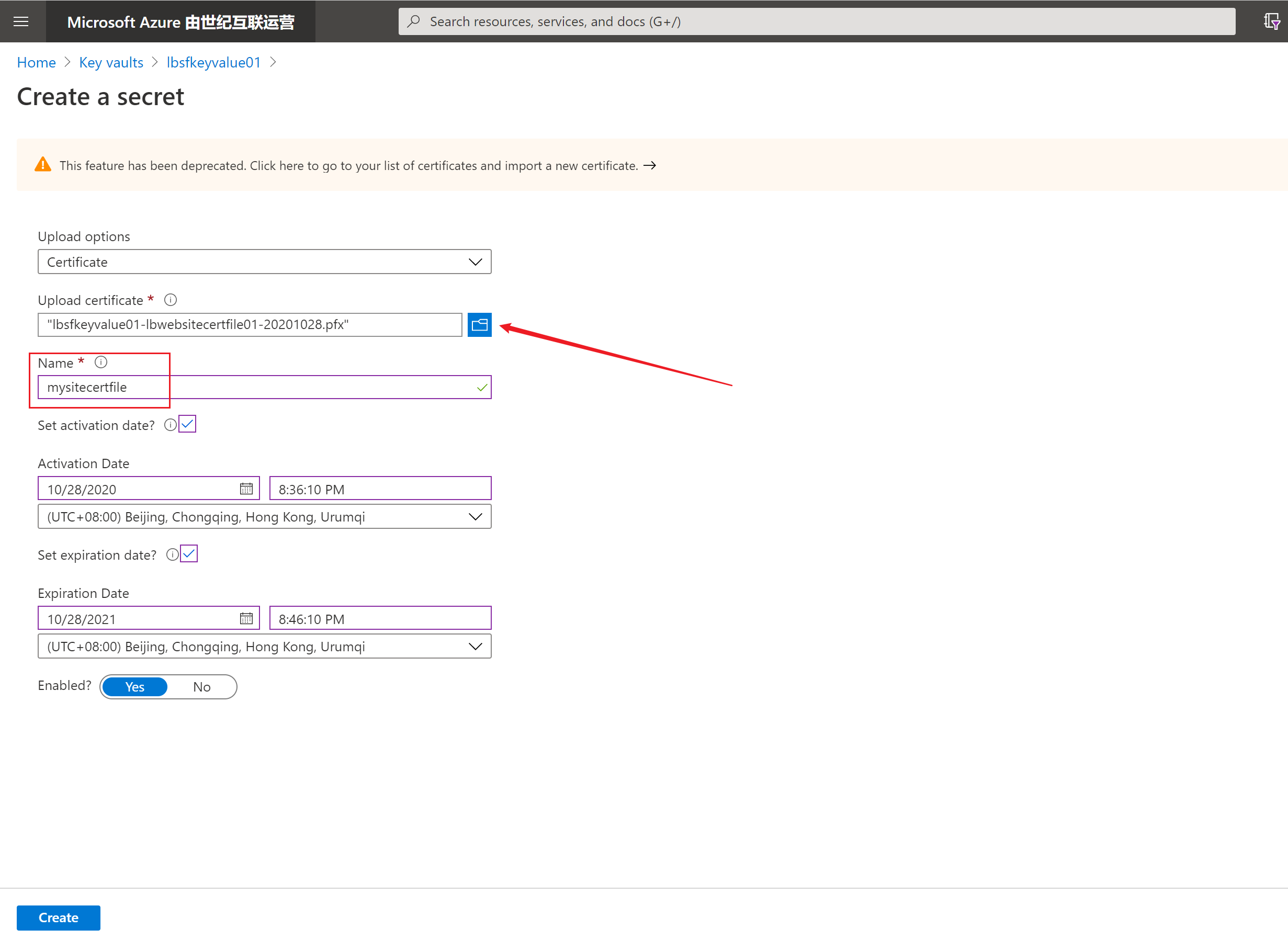Viewport: 1288px width, 940px height.
Task: Open the Activation Date calendar picker
Action: point(246,489)
